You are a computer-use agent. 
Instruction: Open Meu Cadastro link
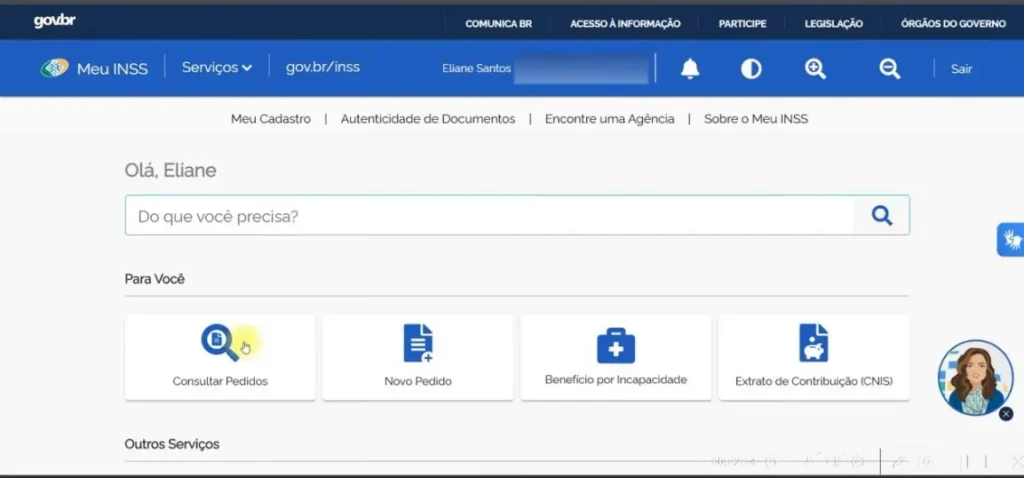click(271, 119)
